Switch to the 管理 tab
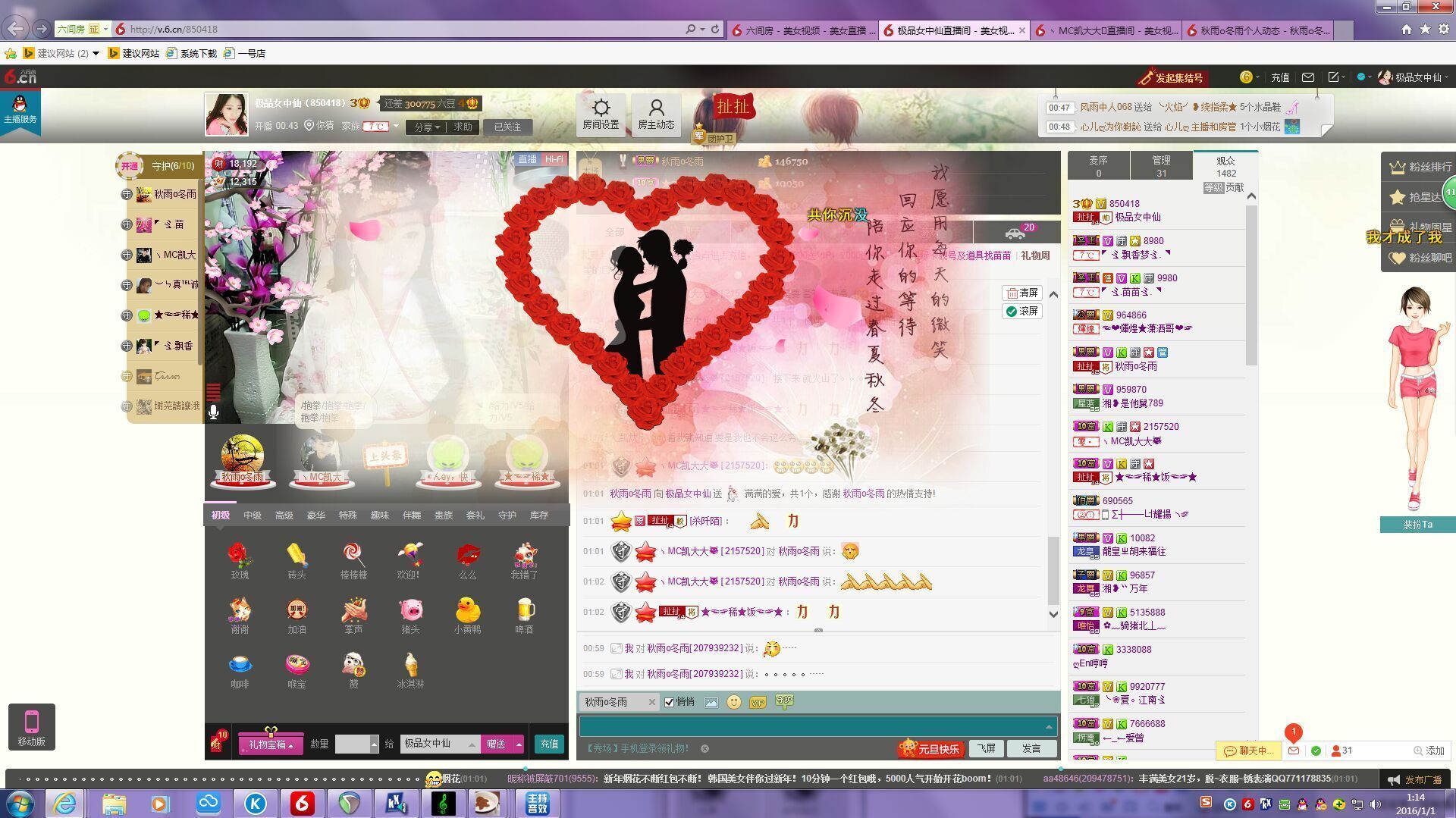 click(x=1161, y=166)
